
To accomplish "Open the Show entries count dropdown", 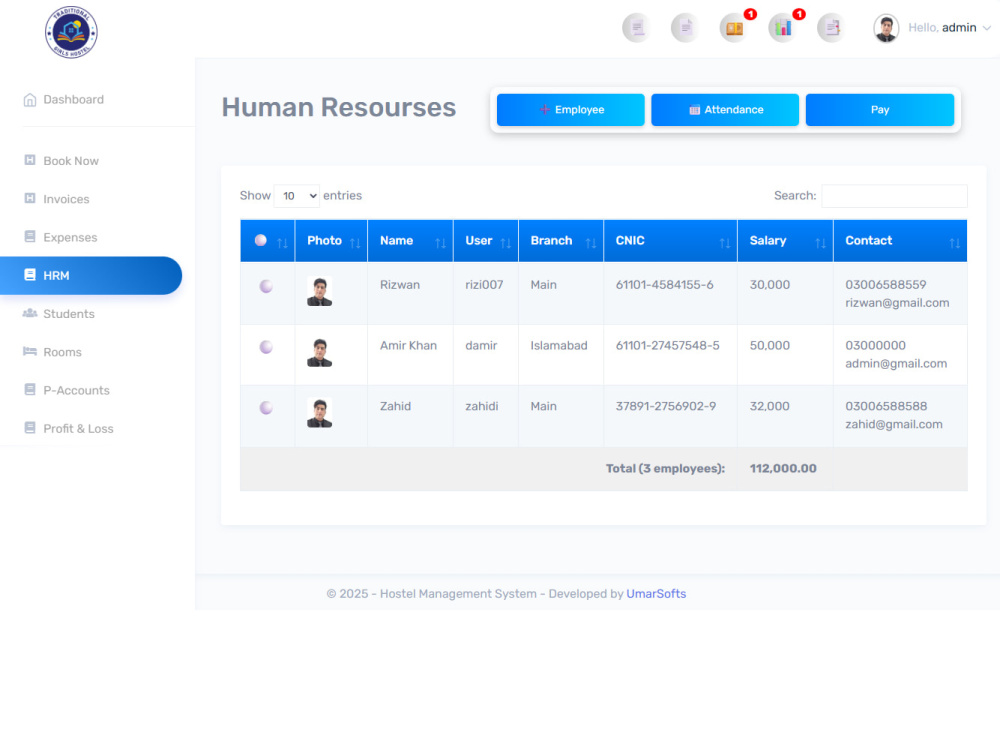I will tap(297, 196).
